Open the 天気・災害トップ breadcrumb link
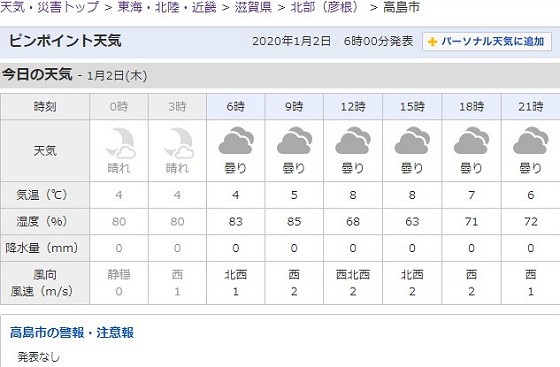The width and height of the screenshot is (560, 367). pos(49,7)
